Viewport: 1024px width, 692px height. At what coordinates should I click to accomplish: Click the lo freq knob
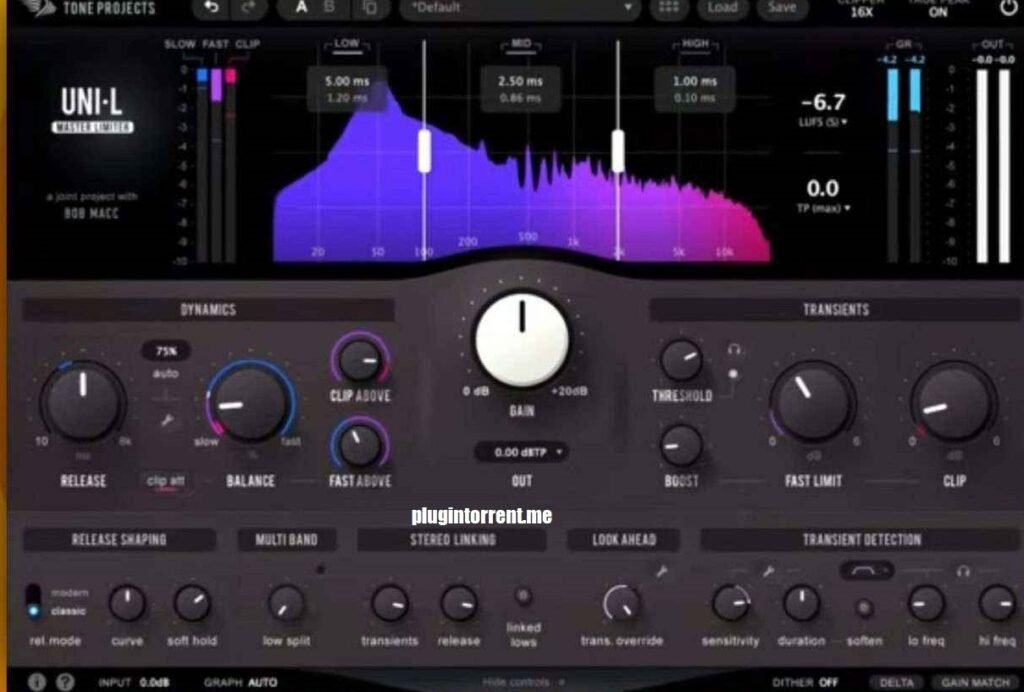(926, 603)
